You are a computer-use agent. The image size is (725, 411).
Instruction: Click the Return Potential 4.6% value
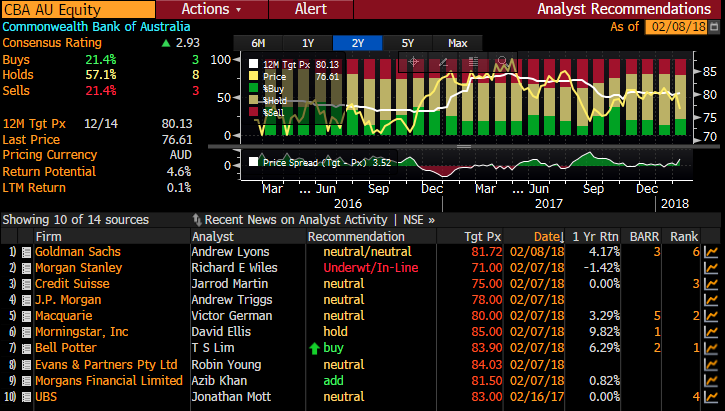[x=179, y=172]
